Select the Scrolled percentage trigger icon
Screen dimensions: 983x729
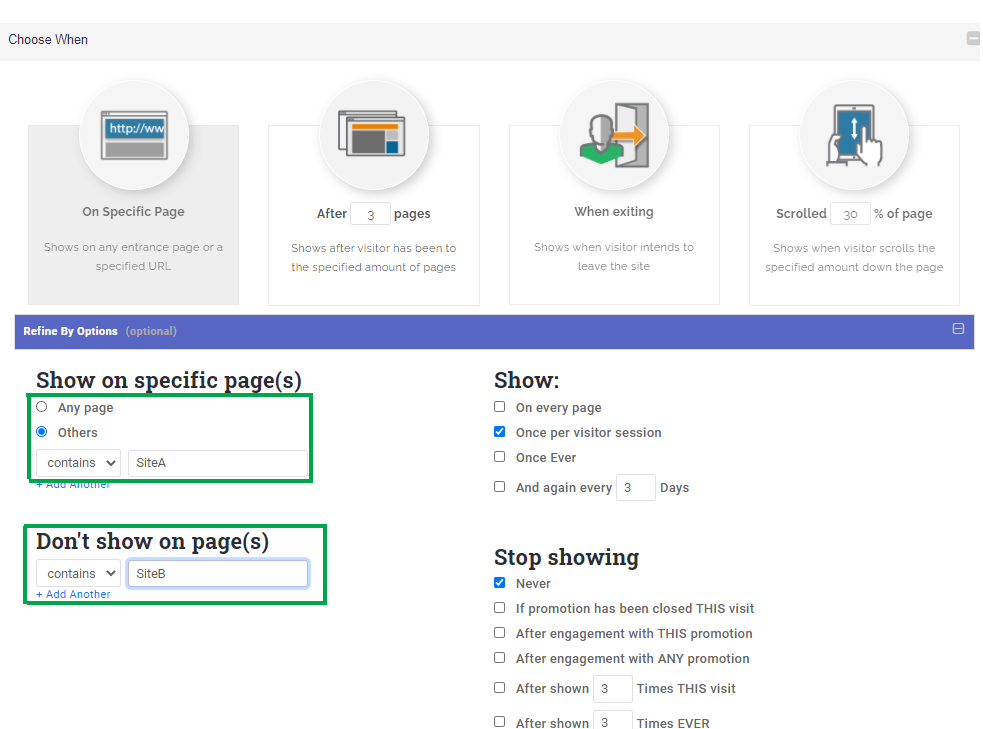(x=854, y=135)
